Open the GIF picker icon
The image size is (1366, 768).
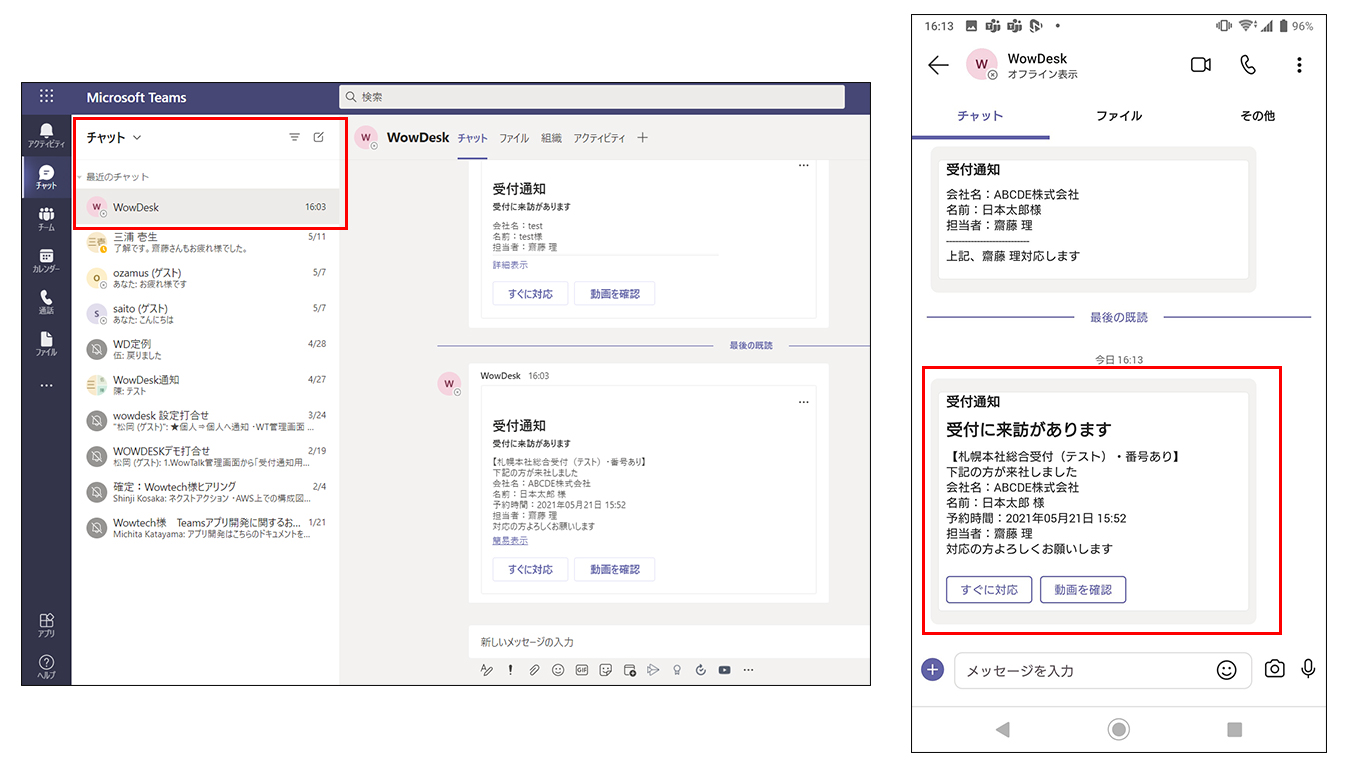pyautogui.click(x=582, y=670)
